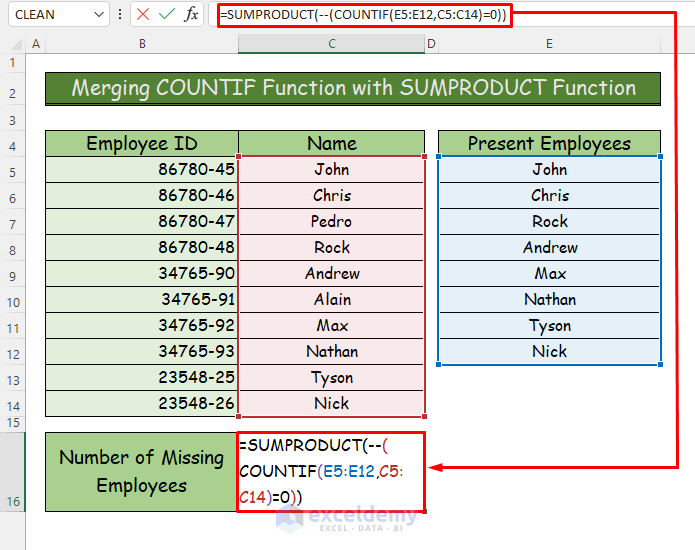The height and width of the screenshot is (550, 695).
Task: Select cell with ID 34765-90
Action: point(142,273)
